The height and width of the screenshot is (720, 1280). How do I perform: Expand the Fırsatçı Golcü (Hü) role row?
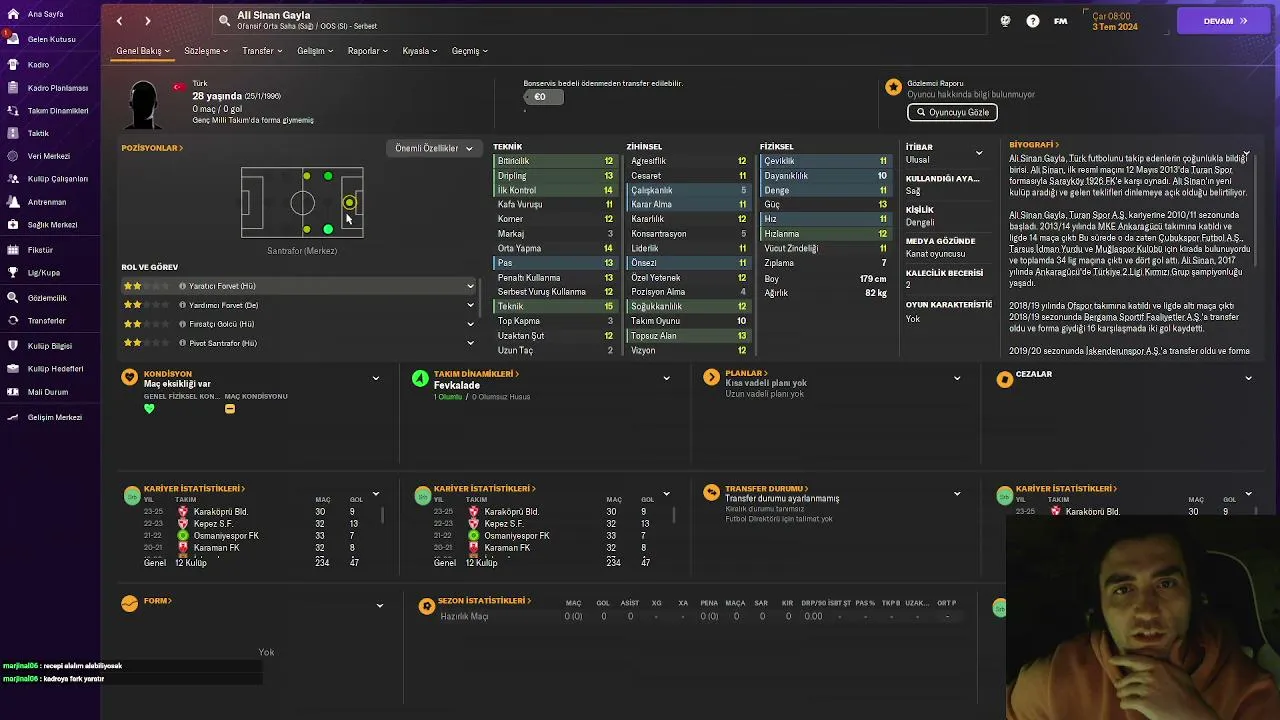click(470, 324)
